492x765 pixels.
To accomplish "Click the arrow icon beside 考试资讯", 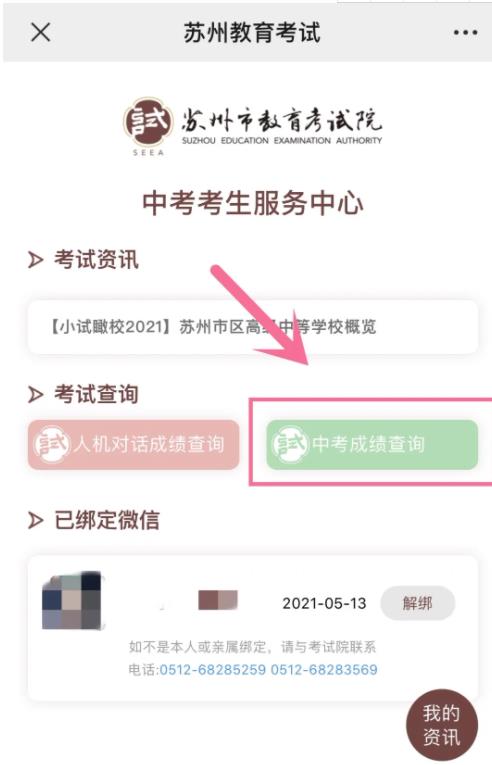I will coord(35,260).
